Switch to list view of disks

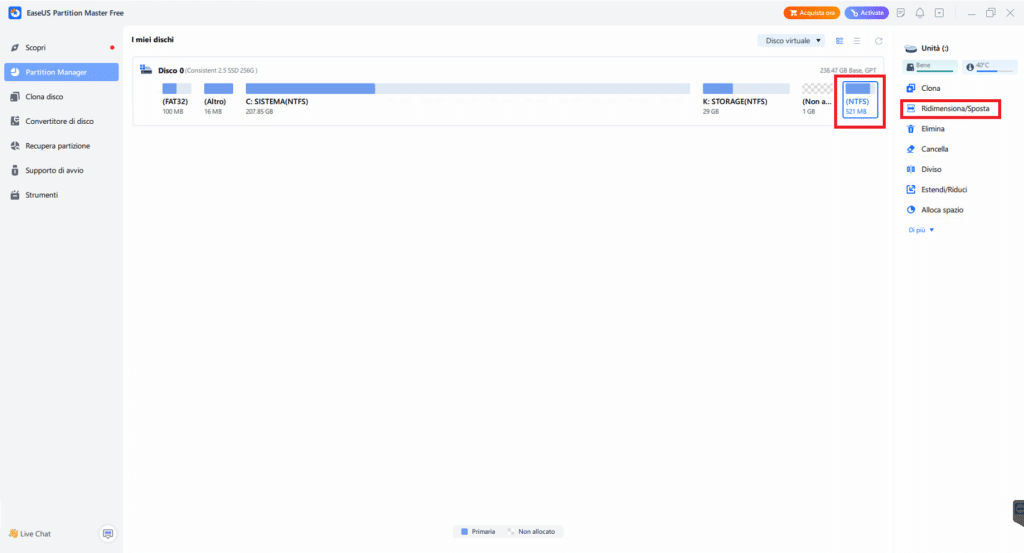pyautogui.click(x=857, y=41)
